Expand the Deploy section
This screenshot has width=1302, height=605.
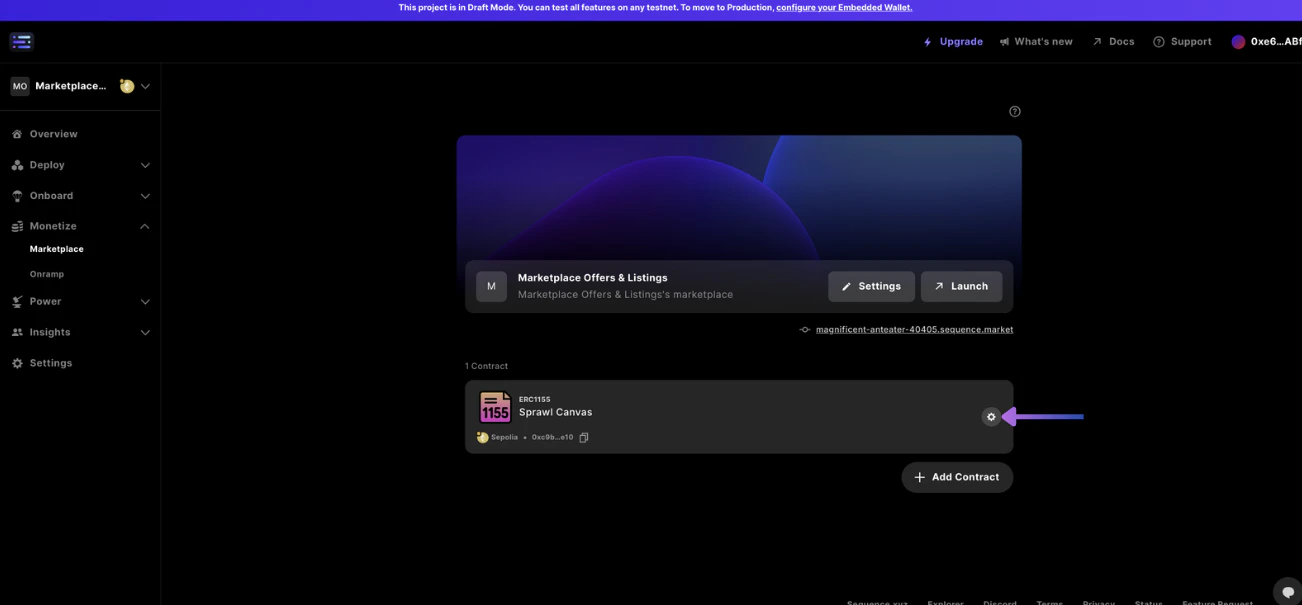coord(80,165)
